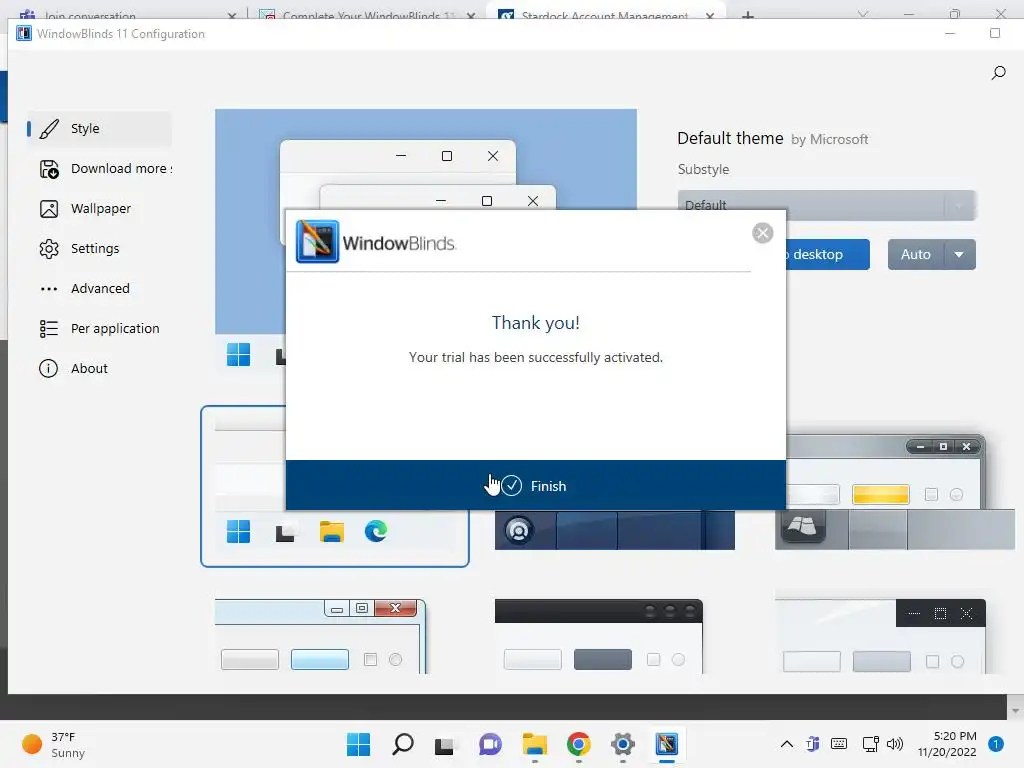Open the Windows Start menu
Viewport: 1024px width, 768px height.
(359, 744)
